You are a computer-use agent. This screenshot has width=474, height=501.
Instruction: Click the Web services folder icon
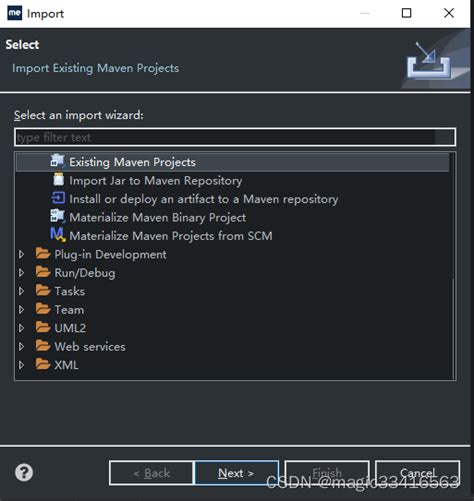click(43, 346)
